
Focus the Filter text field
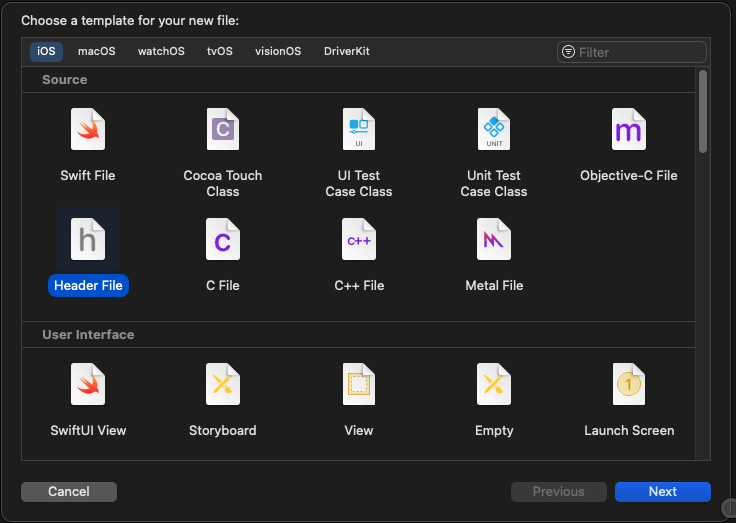(632, 52)
